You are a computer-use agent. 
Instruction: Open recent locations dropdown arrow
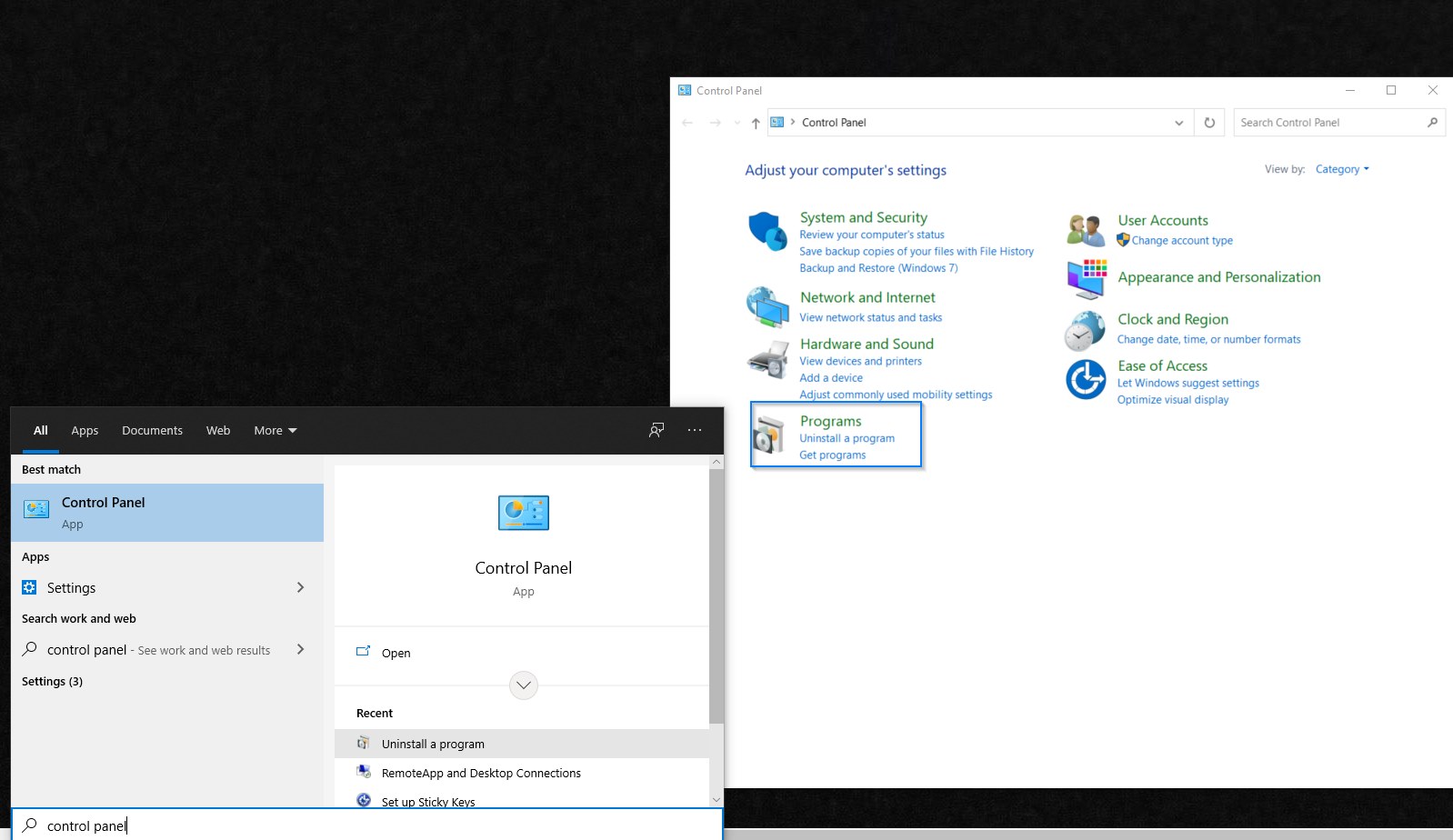[737, 123]
